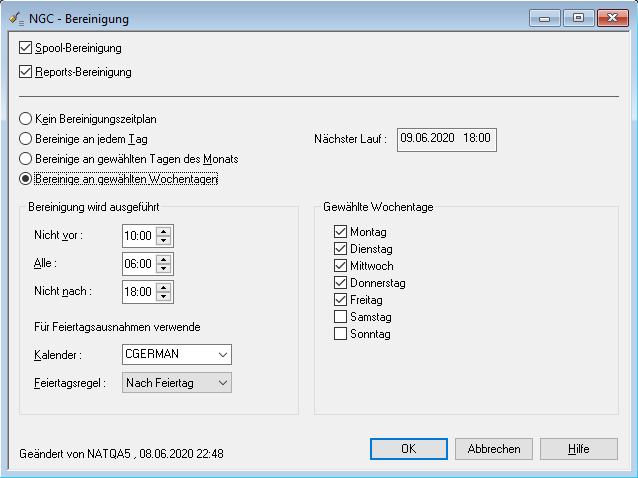
Task: Select Bereinige an gewählten Tagen des Monats
Action: click(x=25, y=159)
